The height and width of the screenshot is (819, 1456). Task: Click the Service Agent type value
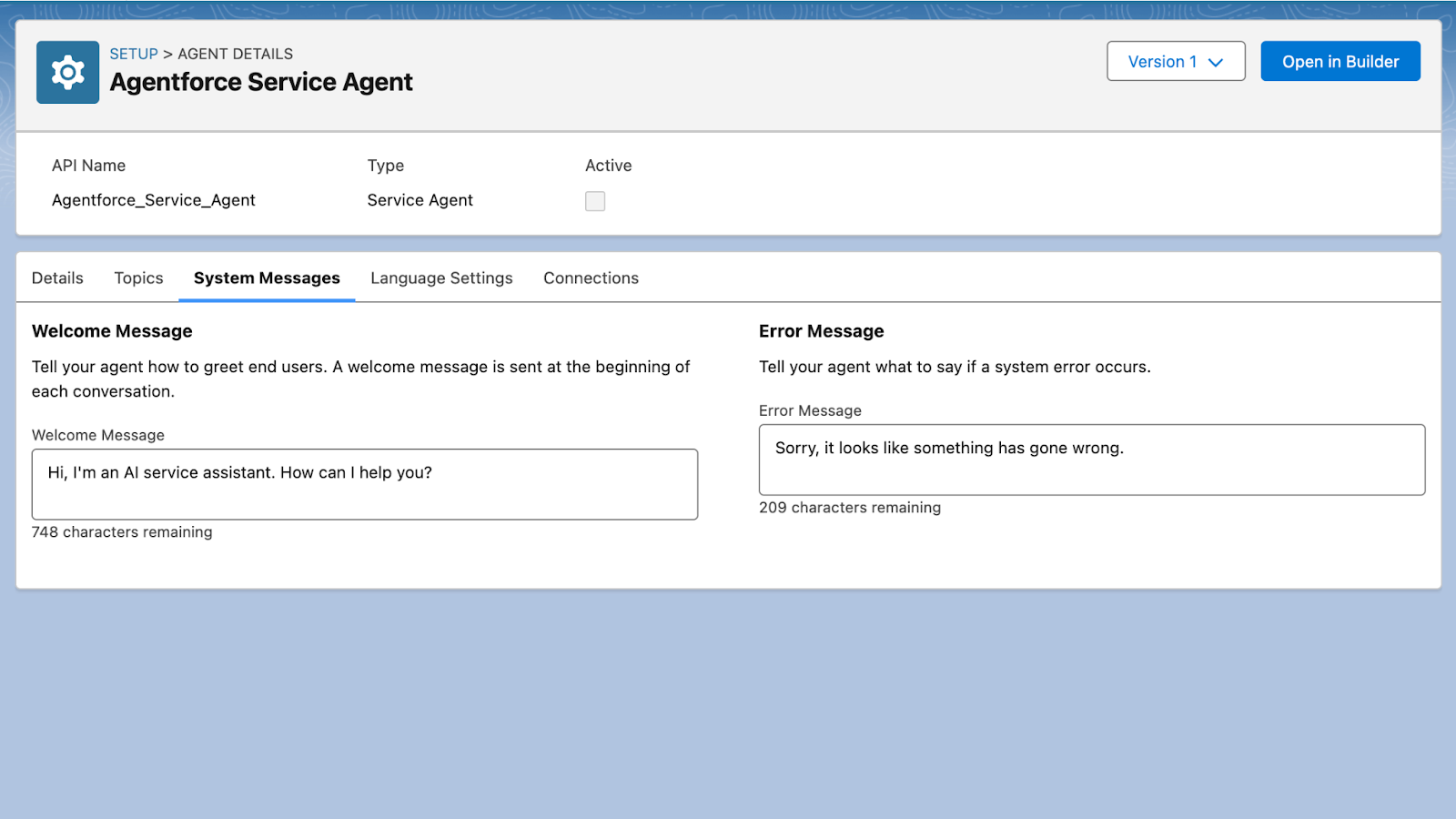coord(420,200)
